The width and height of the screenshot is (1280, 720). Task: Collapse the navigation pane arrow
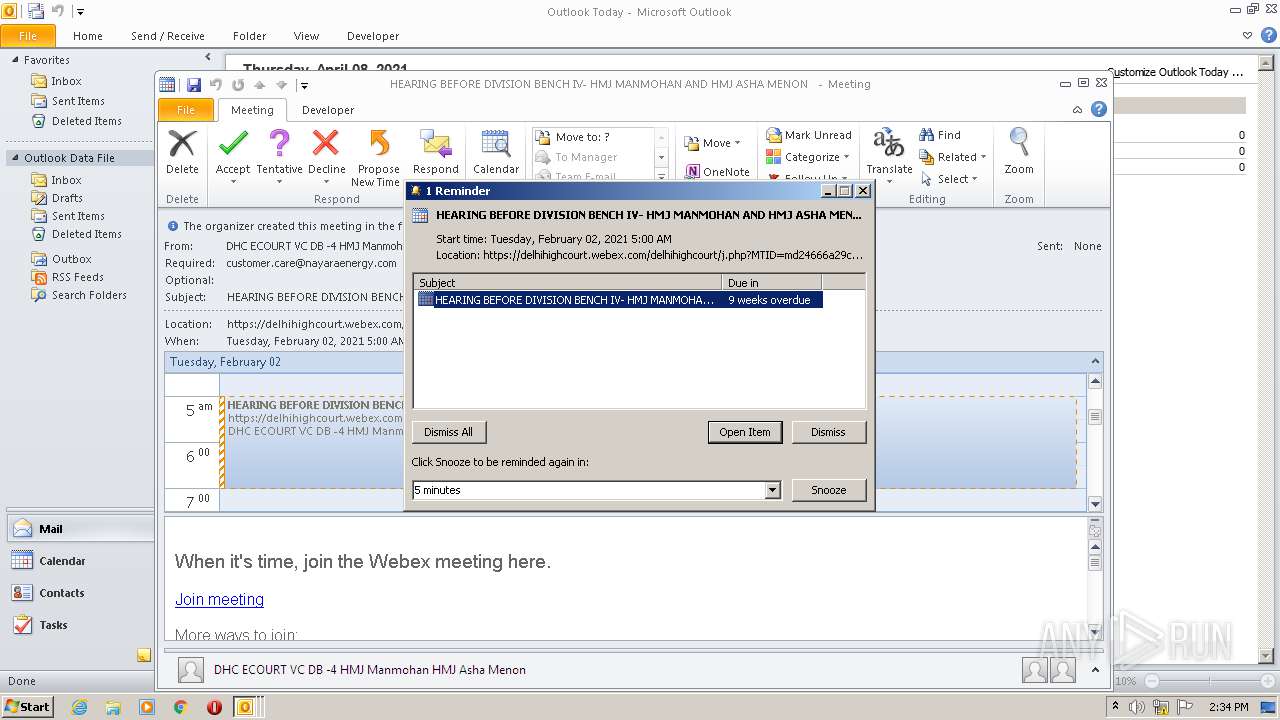coord(208,58)
